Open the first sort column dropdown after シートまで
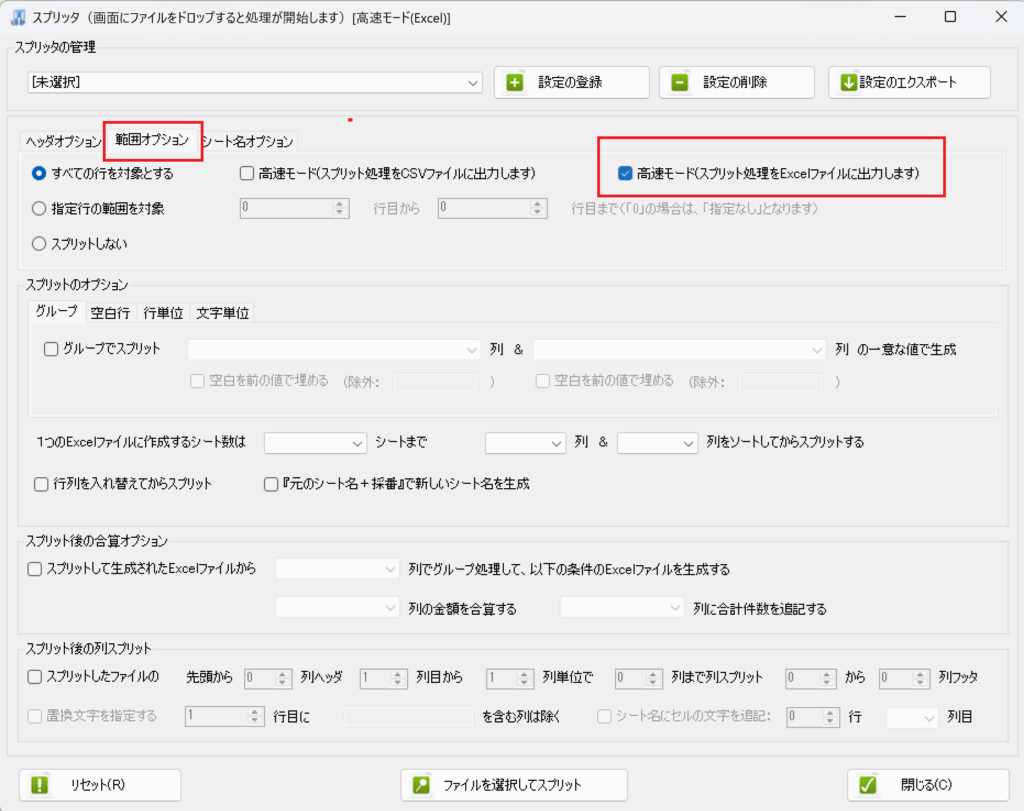Viewport: 1024px width, 811px height. pos(525,443)
